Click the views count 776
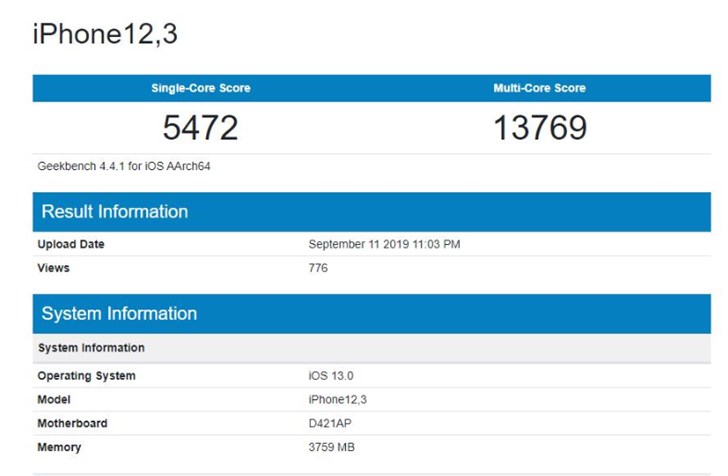Viewport: 728px width, 476px height. click(318, 268)
